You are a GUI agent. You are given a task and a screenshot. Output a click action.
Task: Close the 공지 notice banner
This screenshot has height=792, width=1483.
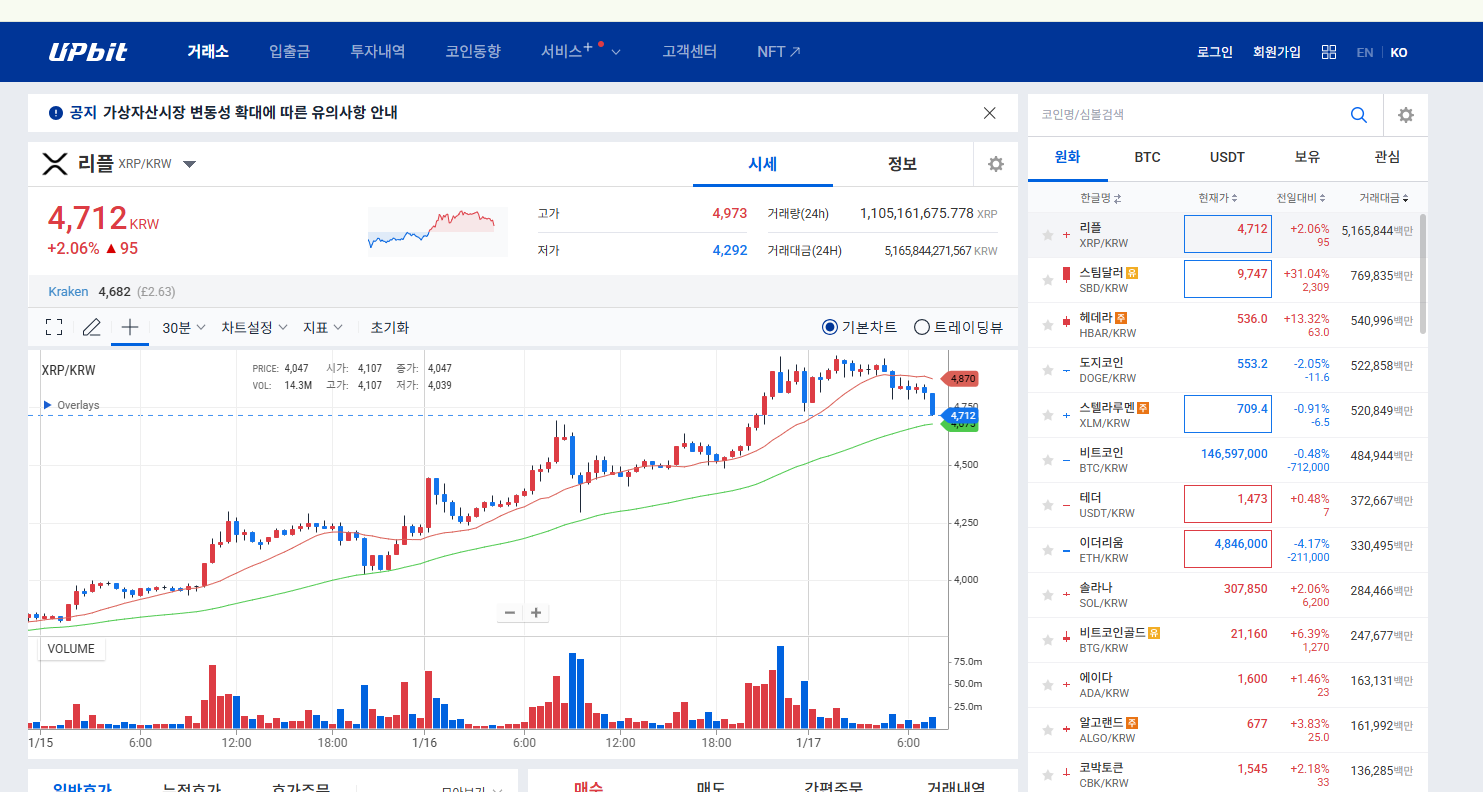[990, 113]
